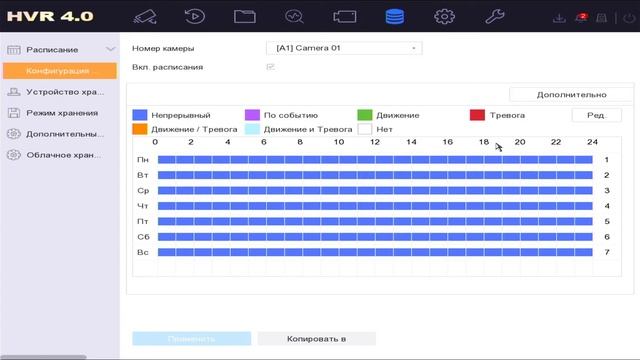Screen dimensions: 640x360
Task: Open the system settings gear icon
Action: pos(444,17)
